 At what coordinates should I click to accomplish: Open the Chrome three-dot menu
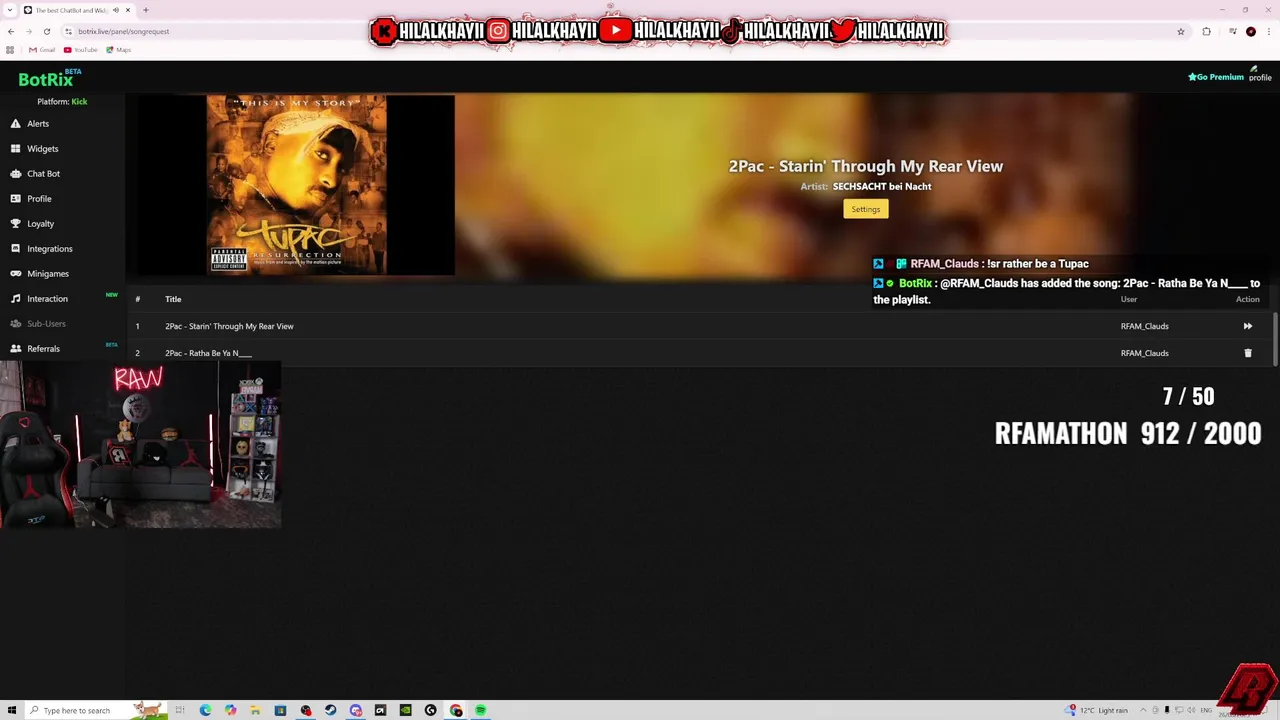tap(1269, 32)
